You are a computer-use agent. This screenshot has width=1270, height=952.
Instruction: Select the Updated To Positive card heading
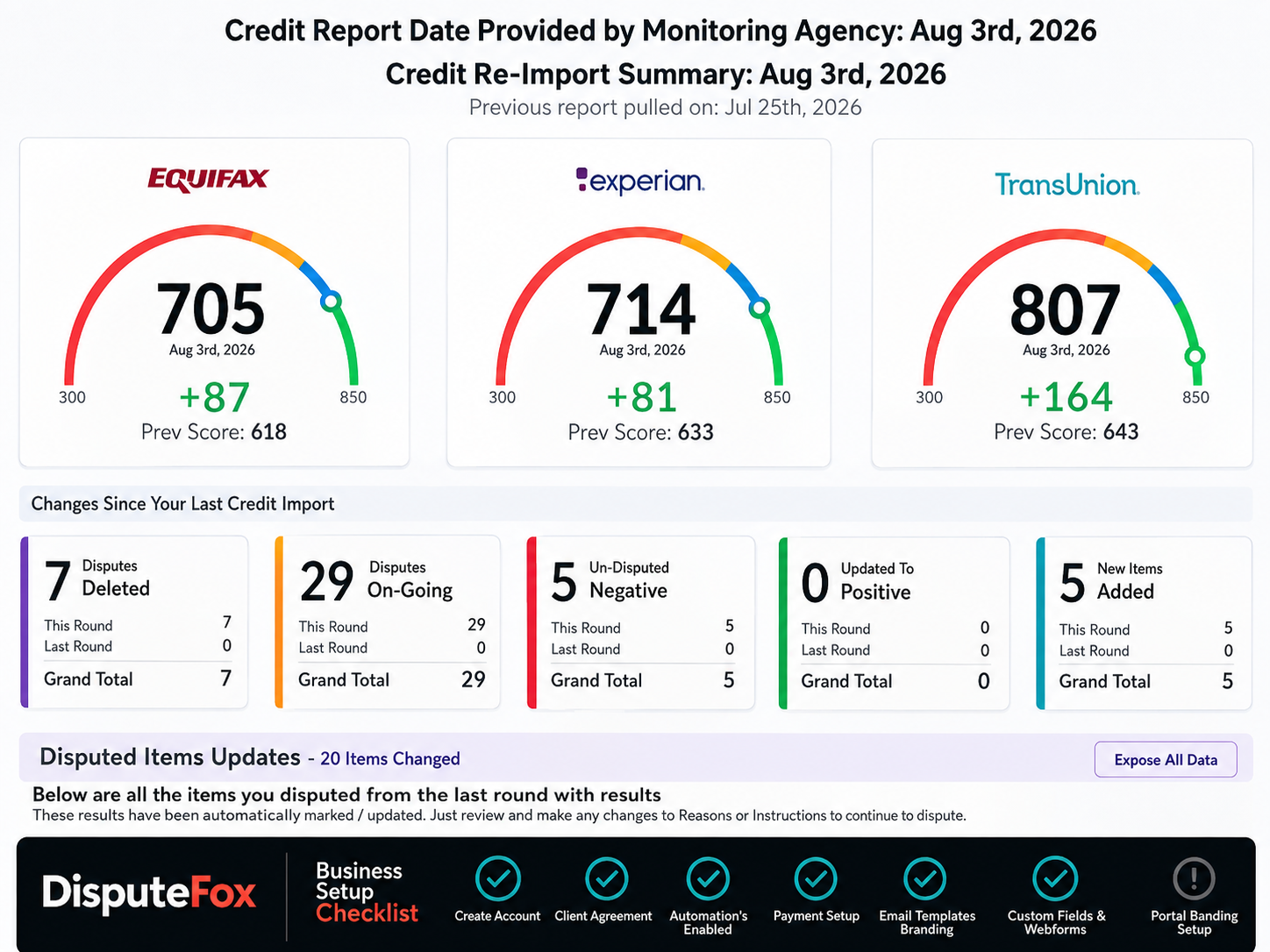point(876,581)
